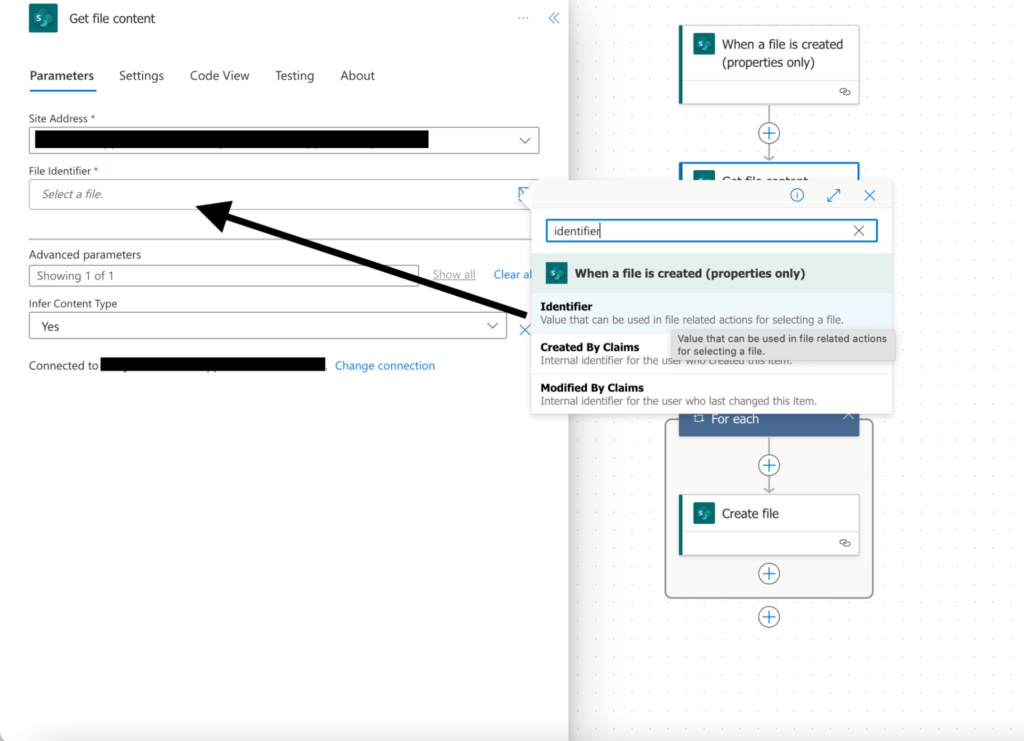Click the info icon on dynamic content panel
The image size is (1024, 741).
point(797,195)
